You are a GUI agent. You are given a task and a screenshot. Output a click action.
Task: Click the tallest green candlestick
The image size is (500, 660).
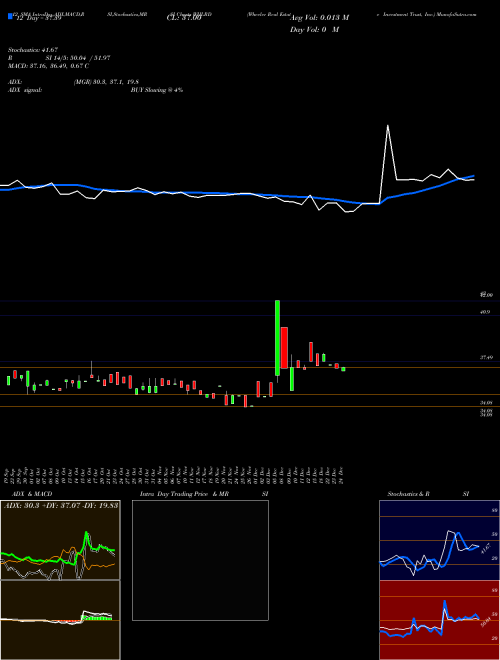pyautogui.click(x=277, y=338)
